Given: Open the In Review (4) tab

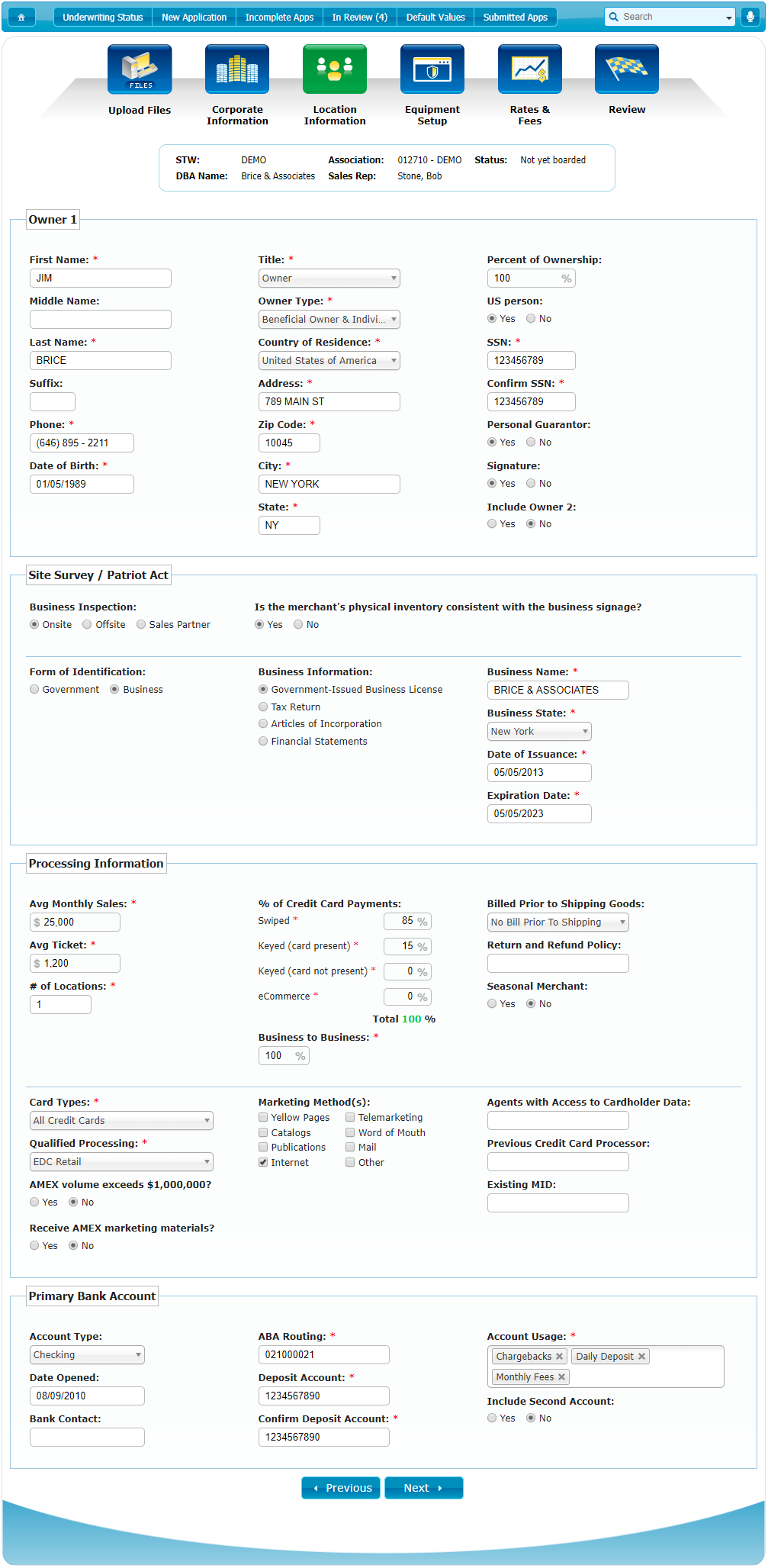Looking at the screenshot, I should point(359,17).
